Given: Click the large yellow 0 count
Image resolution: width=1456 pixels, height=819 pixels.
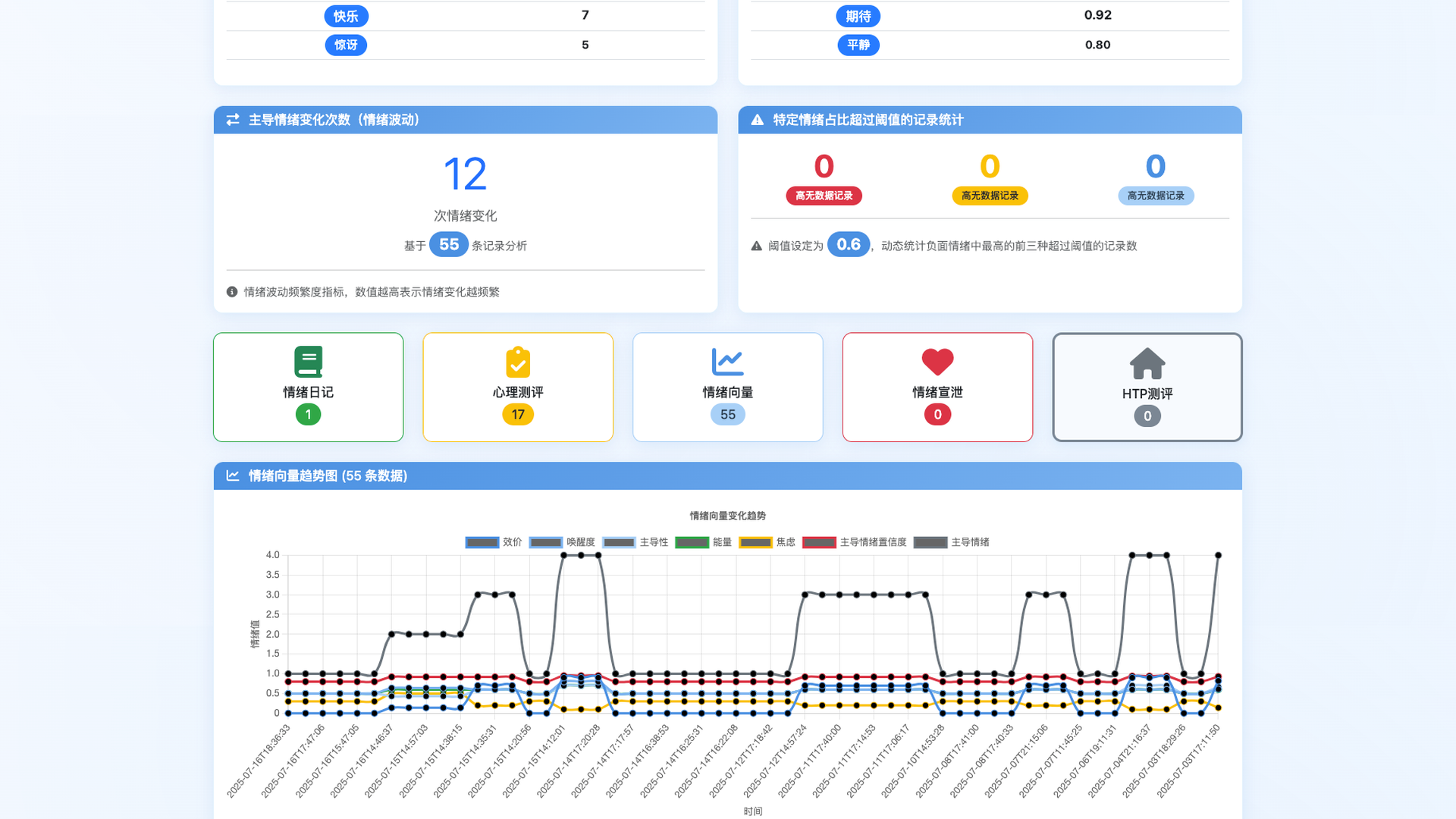Looking at the screenshot, I should [x=990, y=166].
